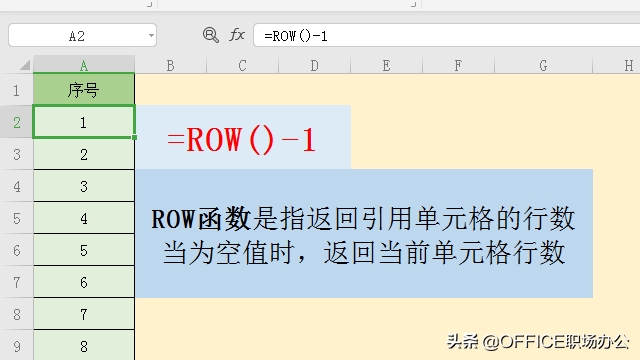The height and width of the screenshot is (360, 640).
Task: Select cell A9 containing 8
Action: click(x=84, y=345)
